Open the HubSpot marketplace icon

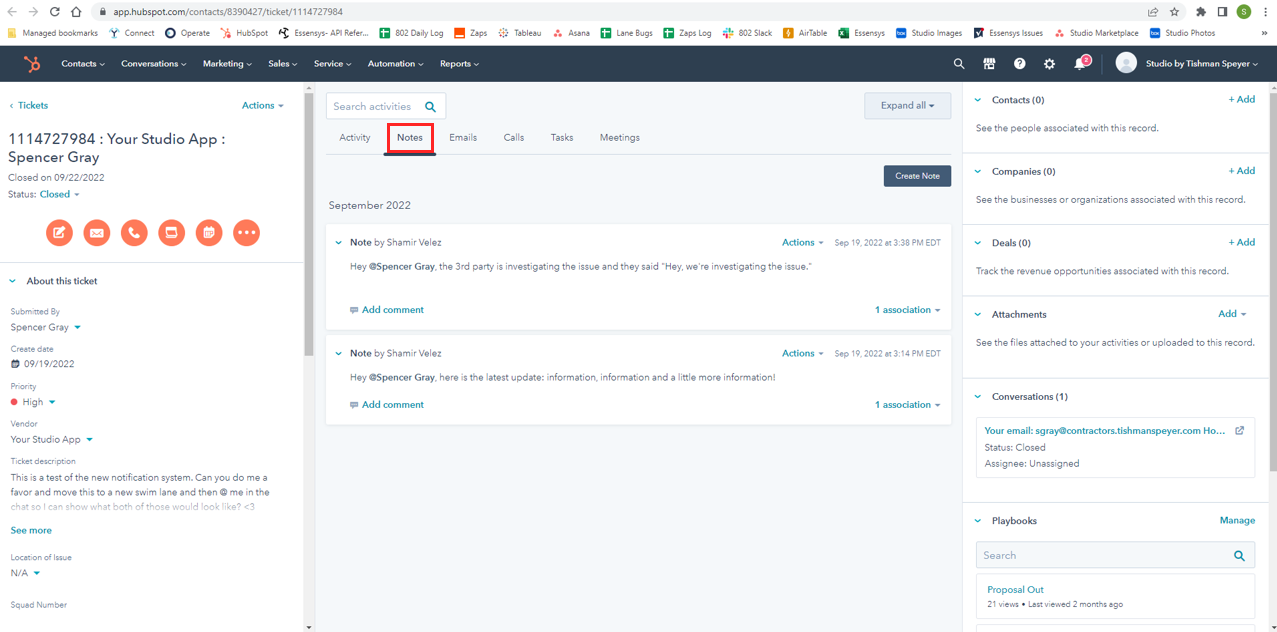(x=989, y=64)
